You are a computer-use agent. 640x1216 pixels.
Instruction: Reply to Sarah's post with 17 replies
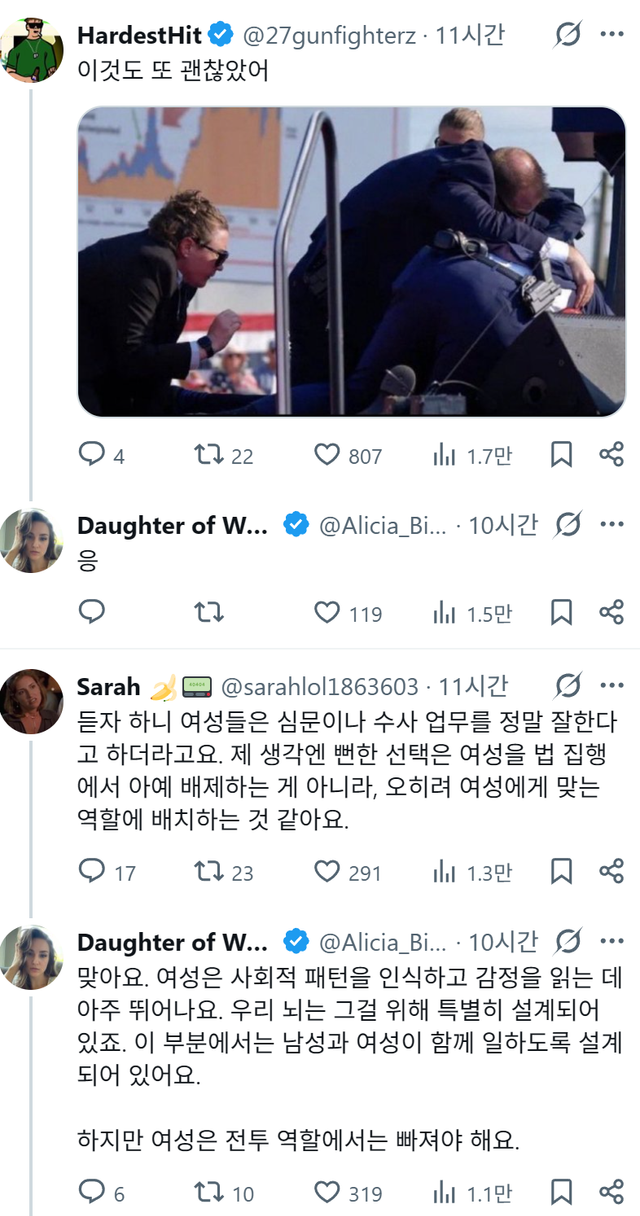pyautogui.click(x=92, y=872)
